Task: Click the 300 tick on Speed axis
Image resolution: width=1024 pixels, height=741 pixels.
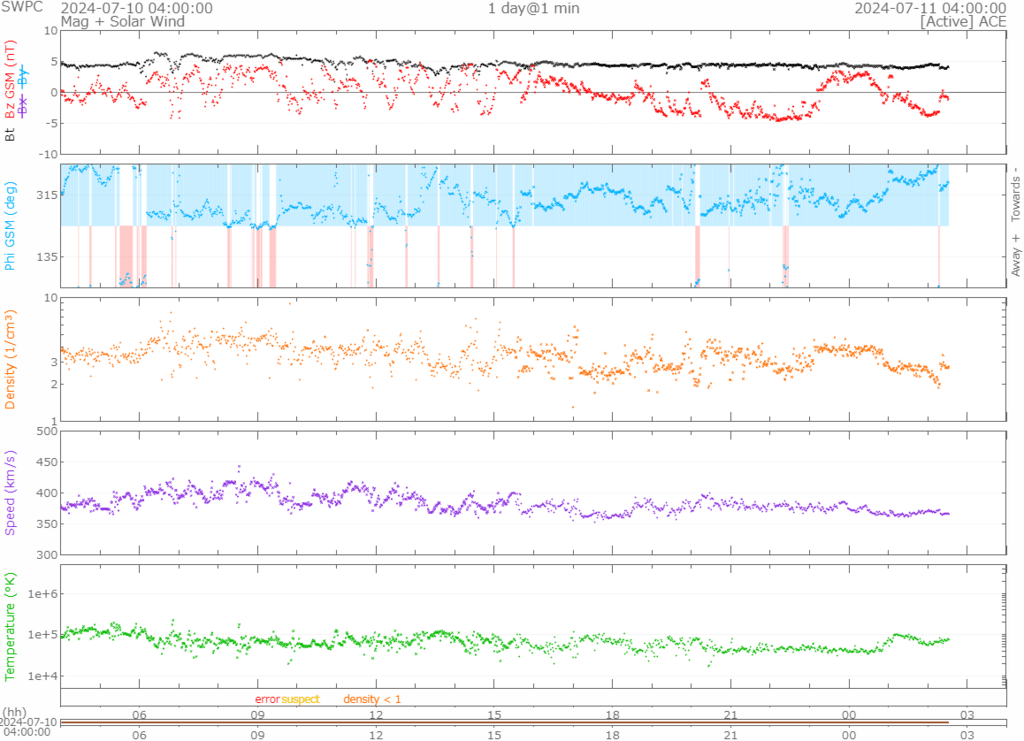Action: pyautogui.click(x=47, y=555)
